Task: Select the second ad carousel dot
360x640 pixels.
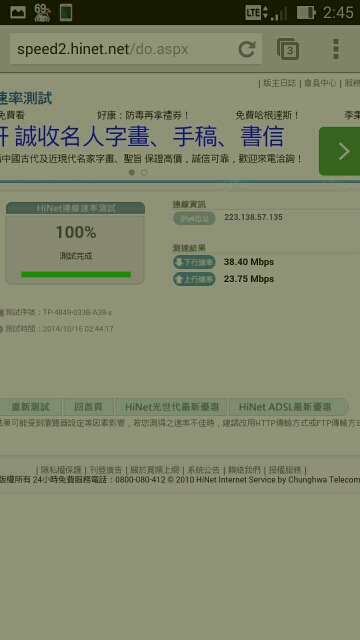Action: click(144, 173)
